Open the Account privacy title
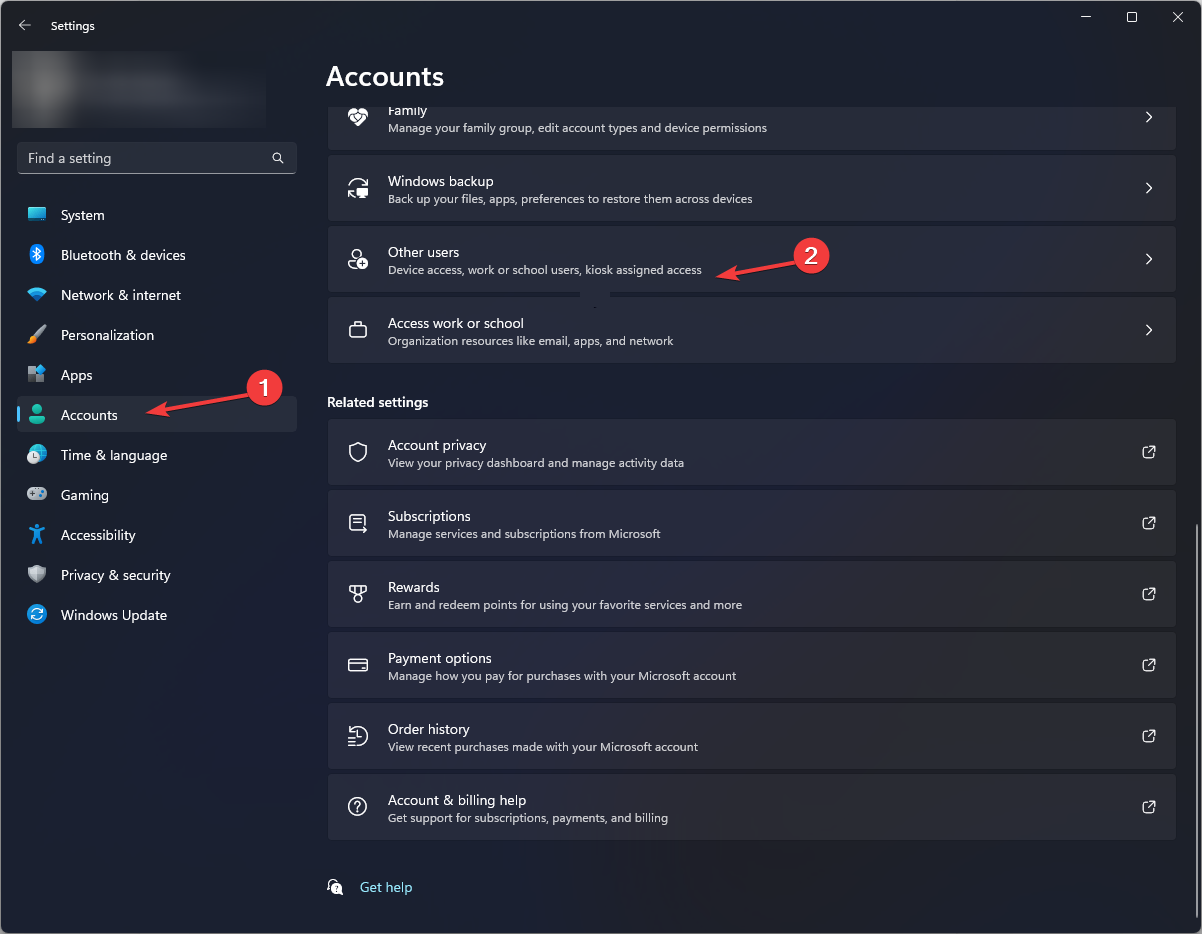Image resolution: width=1202 pixels, height=934 pixels. (437, 445)
